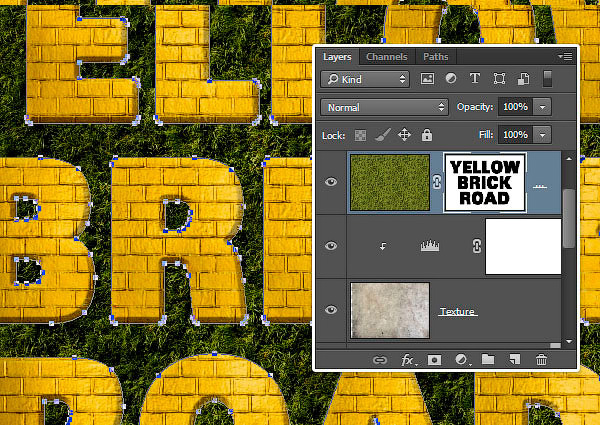The image size is (600, 425).
Task: Click the link layers icon at panel bottom
Action: click(380, 360)
